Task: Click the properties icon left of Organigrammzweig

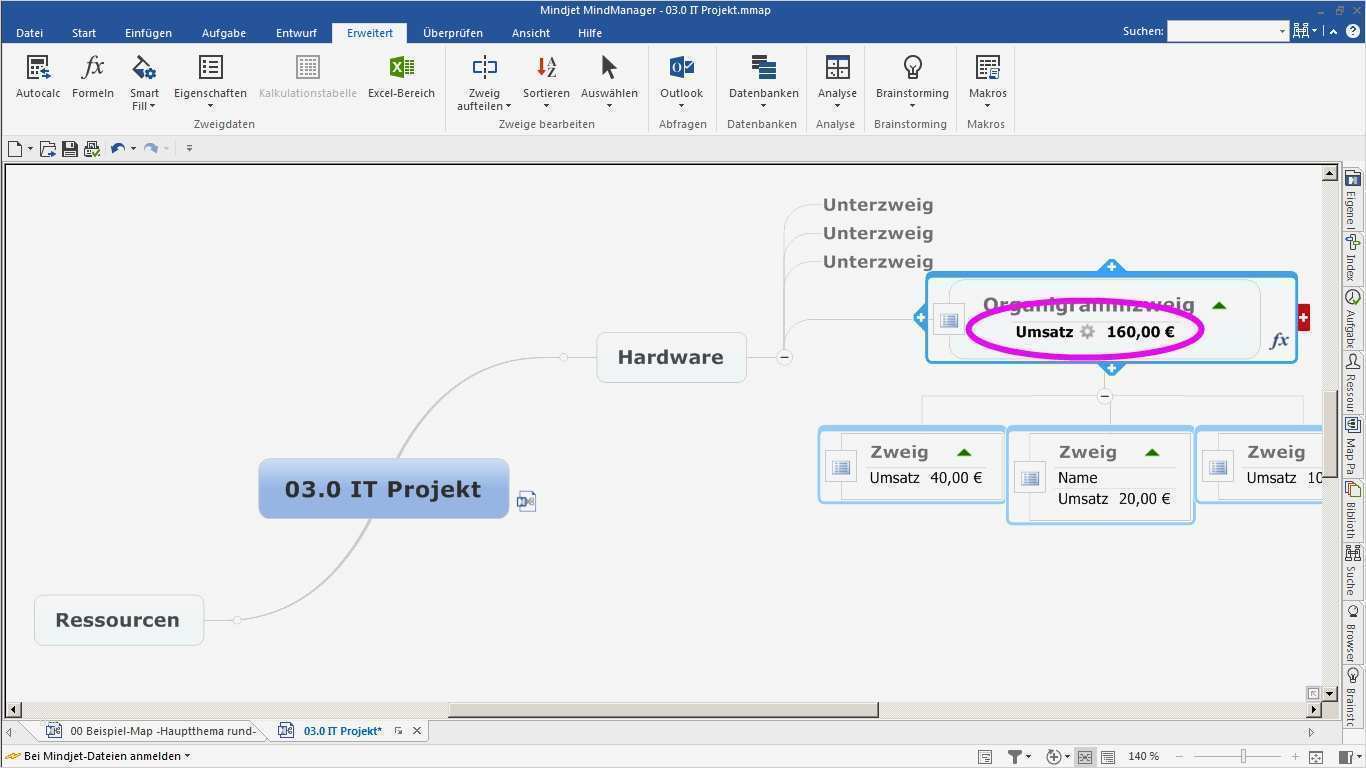Action: [949, 321]
